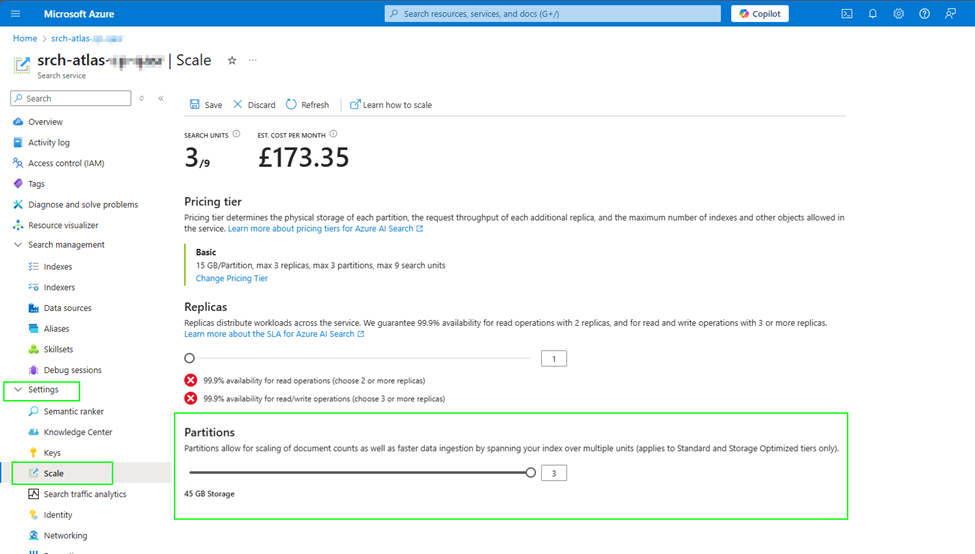Viewport: 975px width, 554px height.
Task: Open Tags in the sidebar
Action: [36, 184]
